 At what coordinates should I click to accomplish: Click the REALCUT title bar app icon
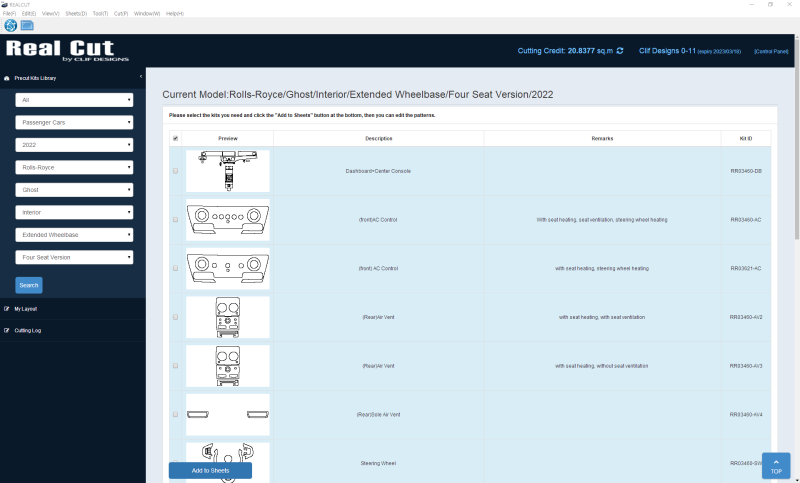(x=5, y=5)
